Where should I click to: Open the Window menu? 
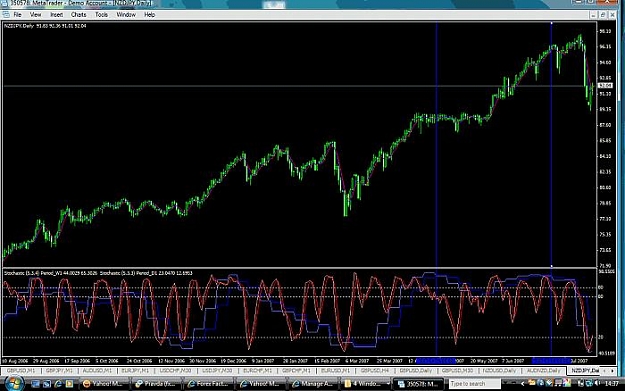126,15
